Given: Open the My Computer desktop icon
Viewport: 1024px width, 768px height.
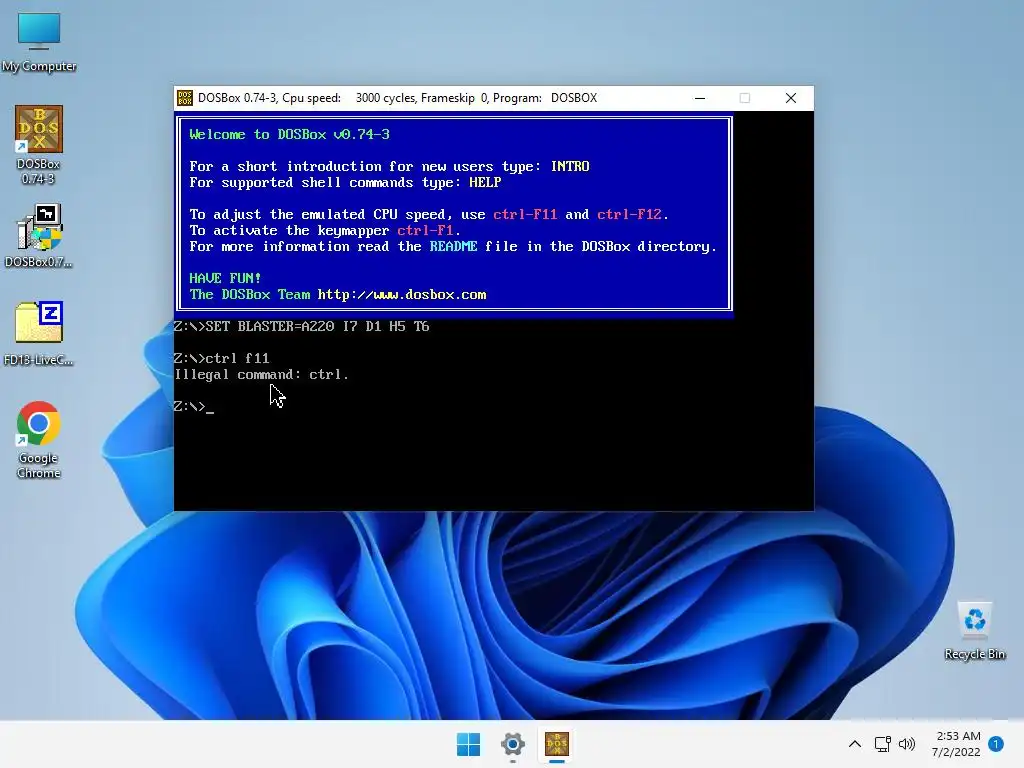Looking at the screenshot, I should [x=39, y=41].
